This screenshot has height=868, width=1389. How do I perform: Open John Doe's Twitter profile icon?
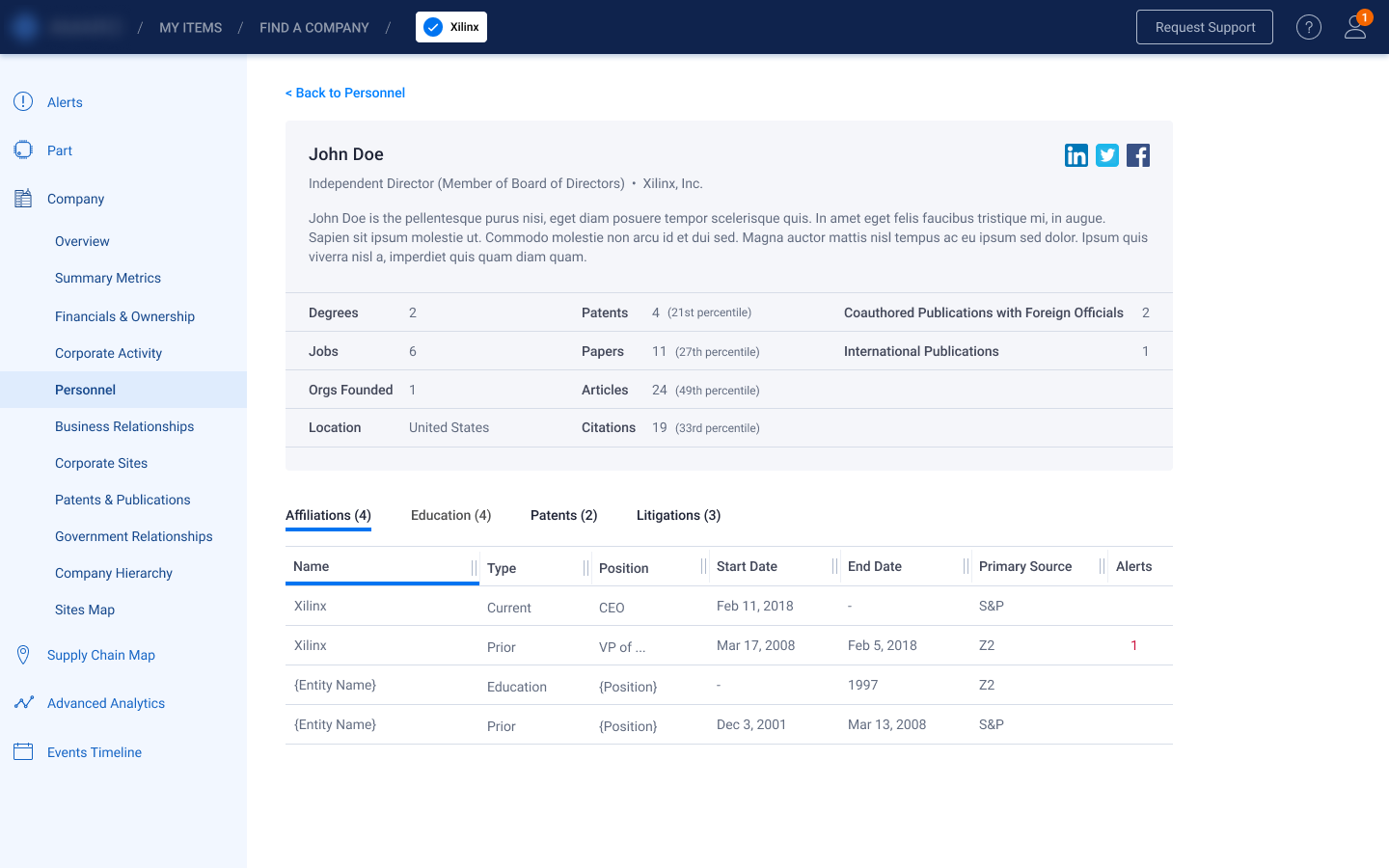pyautogui.click(x=1107, y=155)
